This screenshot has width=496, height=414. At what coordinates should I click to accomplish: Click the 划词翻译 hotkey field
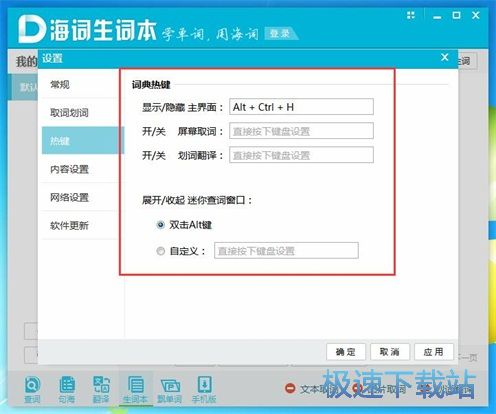tap(301, 155)
